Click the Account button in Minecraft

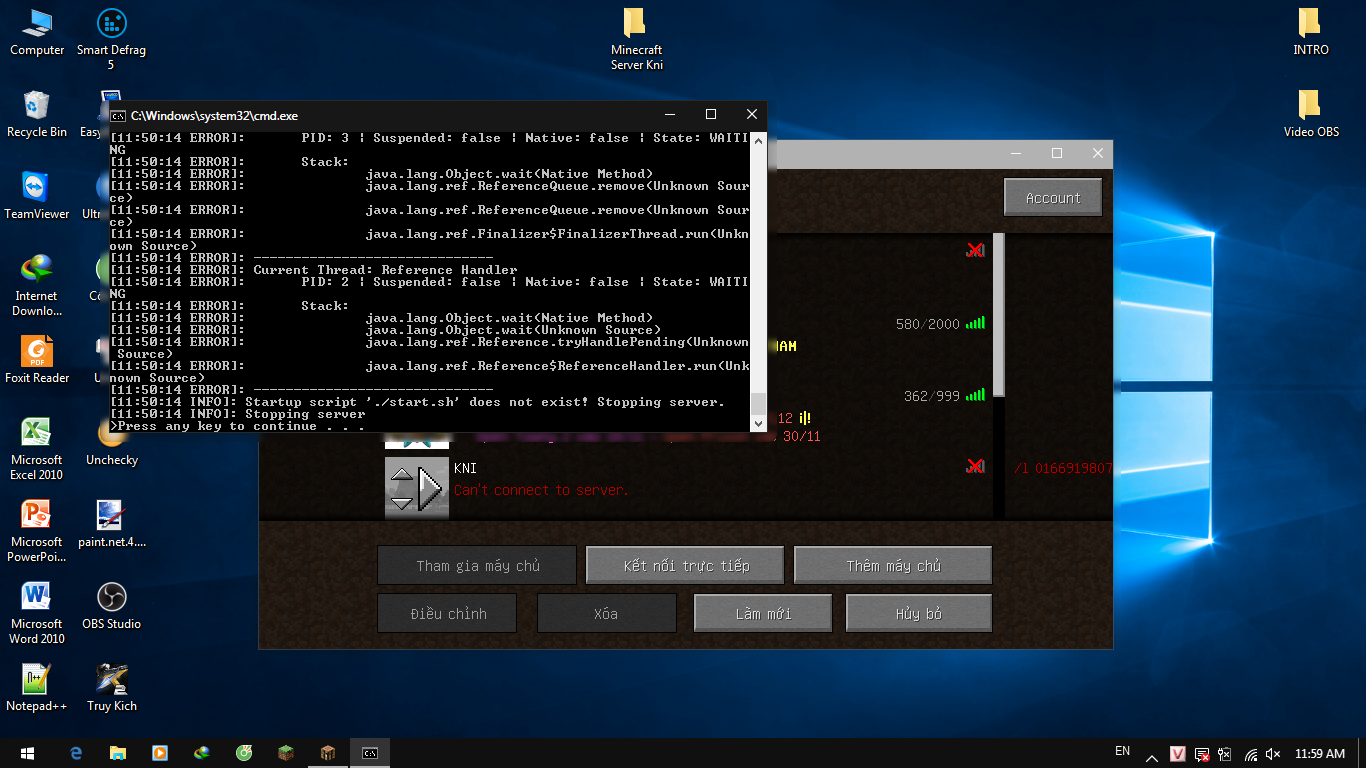(x=1053, y=198)
